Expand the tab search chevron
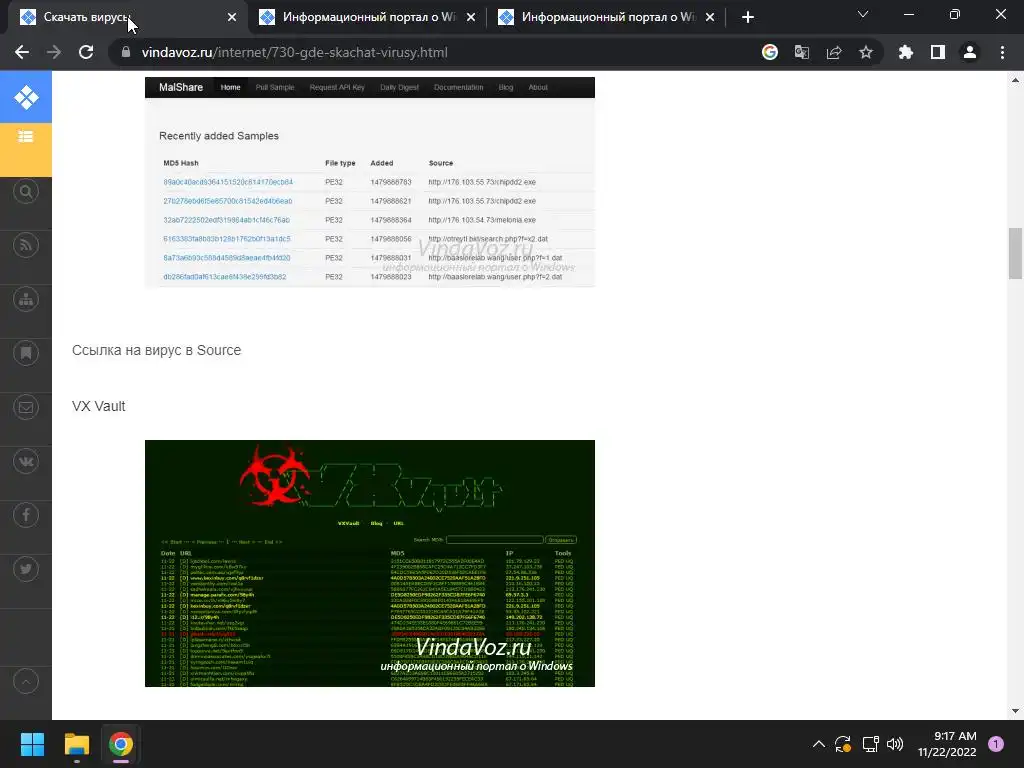The width and height of the screenshot is (1024, 768). coord(863,14)
